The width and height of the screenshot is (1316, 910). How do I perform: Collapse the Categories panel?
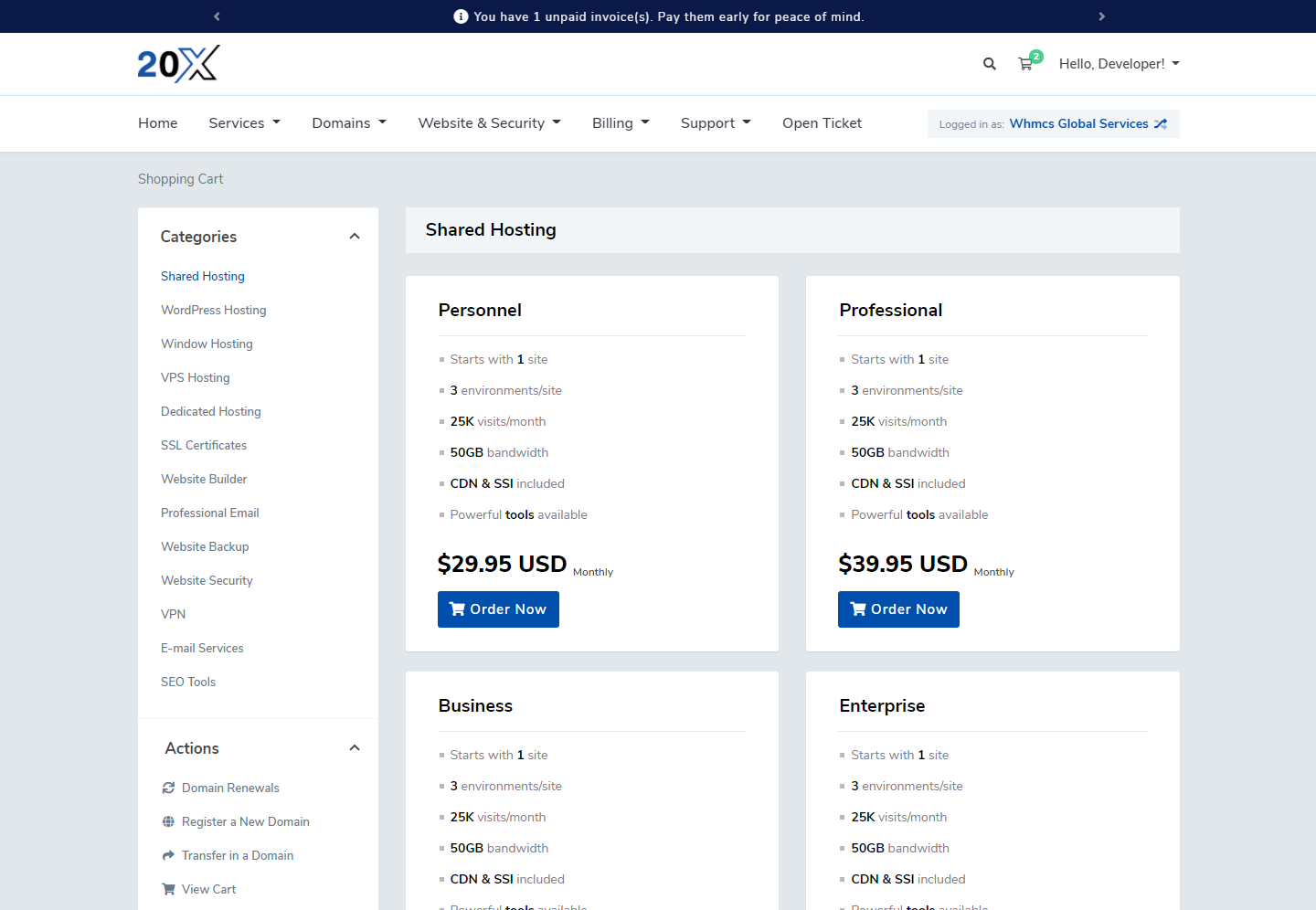click(355, 237)
